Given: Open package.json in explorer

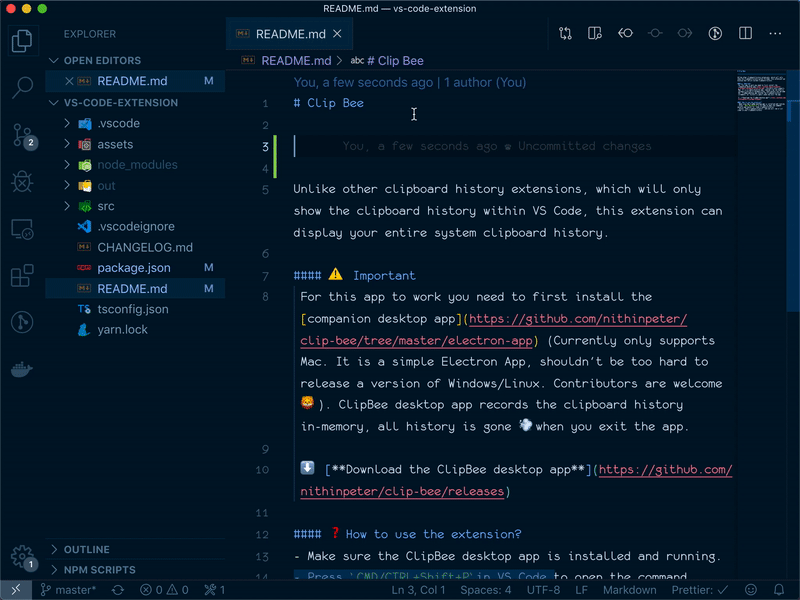Looking at the screenshot, I should click(134, 268).
